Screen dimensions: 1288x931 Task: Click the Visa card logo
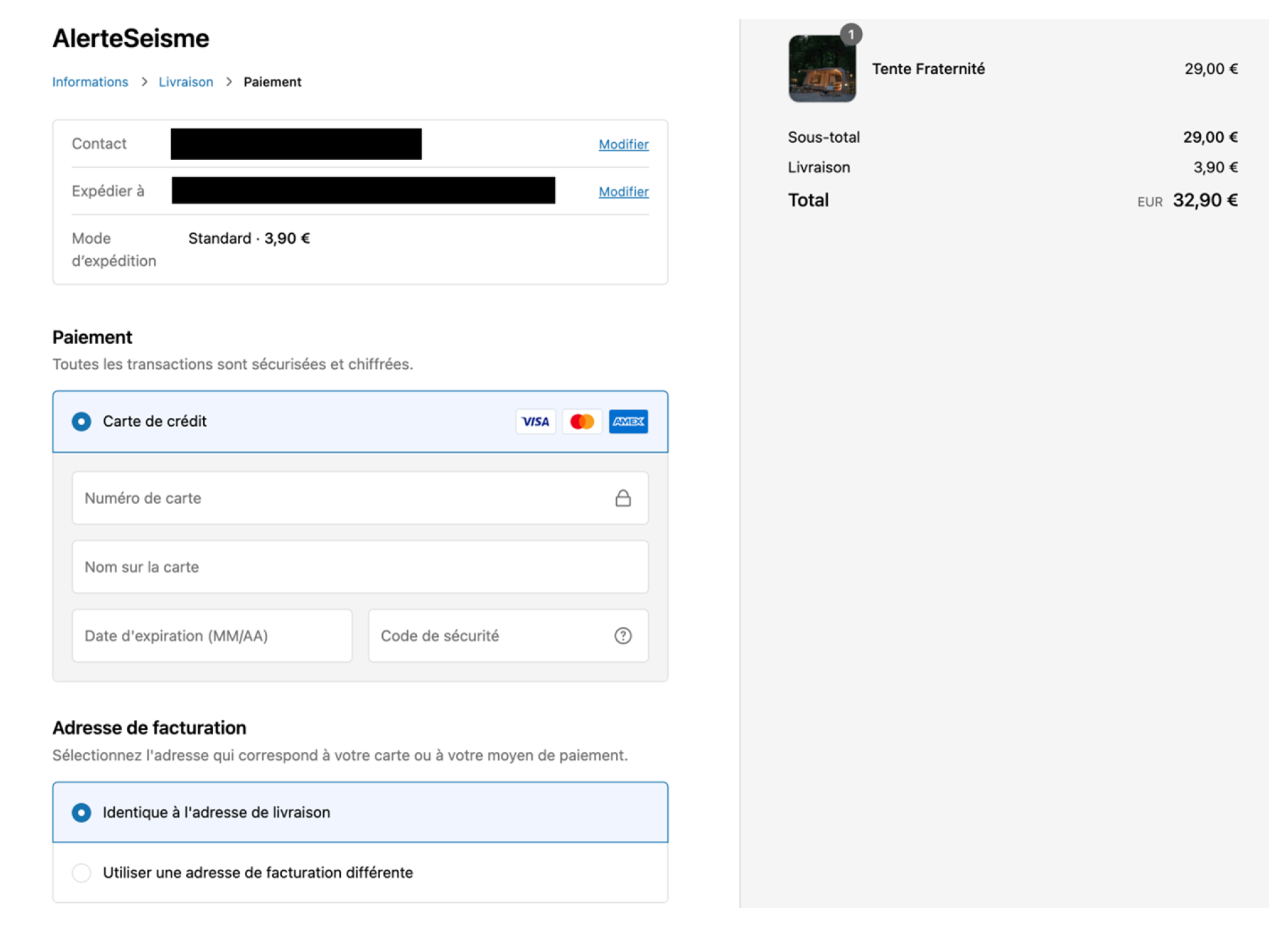[x=535, y=421]
